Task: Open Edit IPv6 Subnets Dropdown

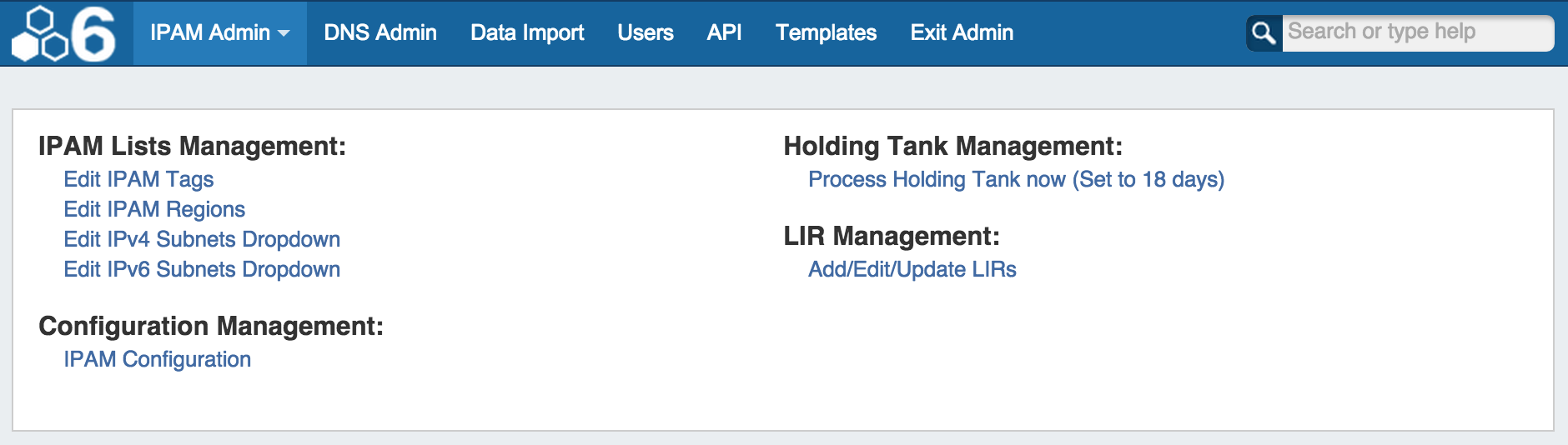Action: click(202, 269)
